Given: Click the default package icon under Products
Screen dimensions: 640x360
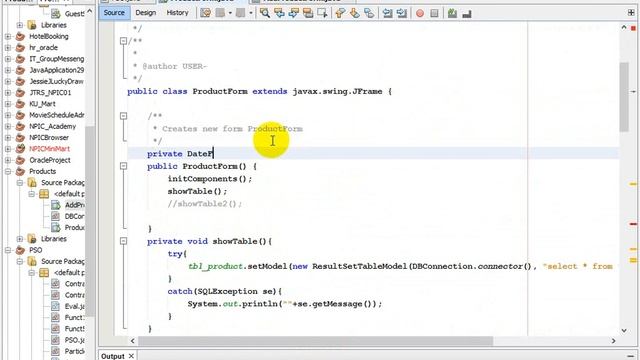Looking at the screenshot, I should [44, 194].
